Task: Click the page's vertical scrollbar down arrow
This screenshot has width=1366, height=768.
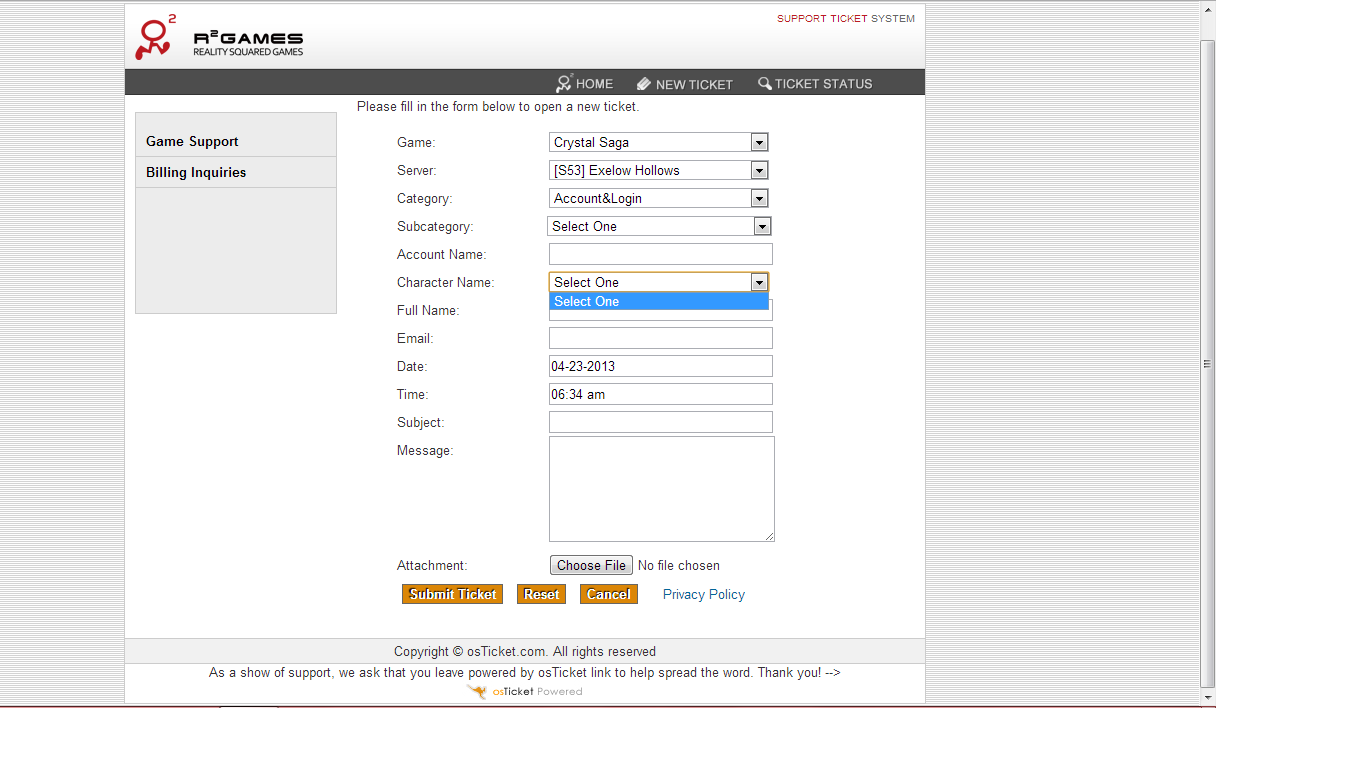Action: point(1208,697)
